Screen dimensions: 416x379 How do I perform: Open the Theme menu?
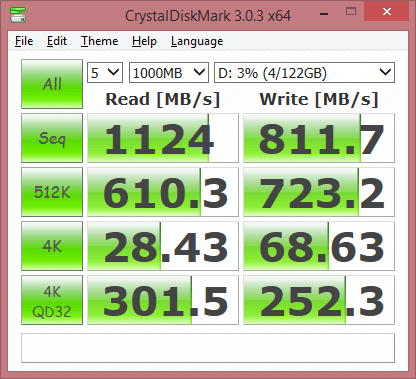pyautogui.click(x=99, y=41)
